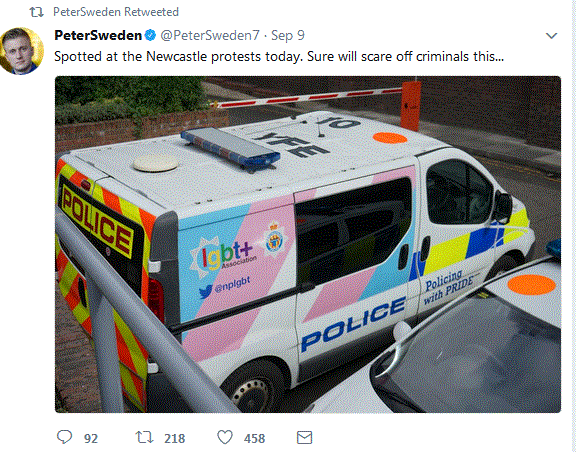Image resolution: width=576 pixels, height=452 pixels.
Task: Click the Sep 9 timestamp
Action: pos(288,35)
